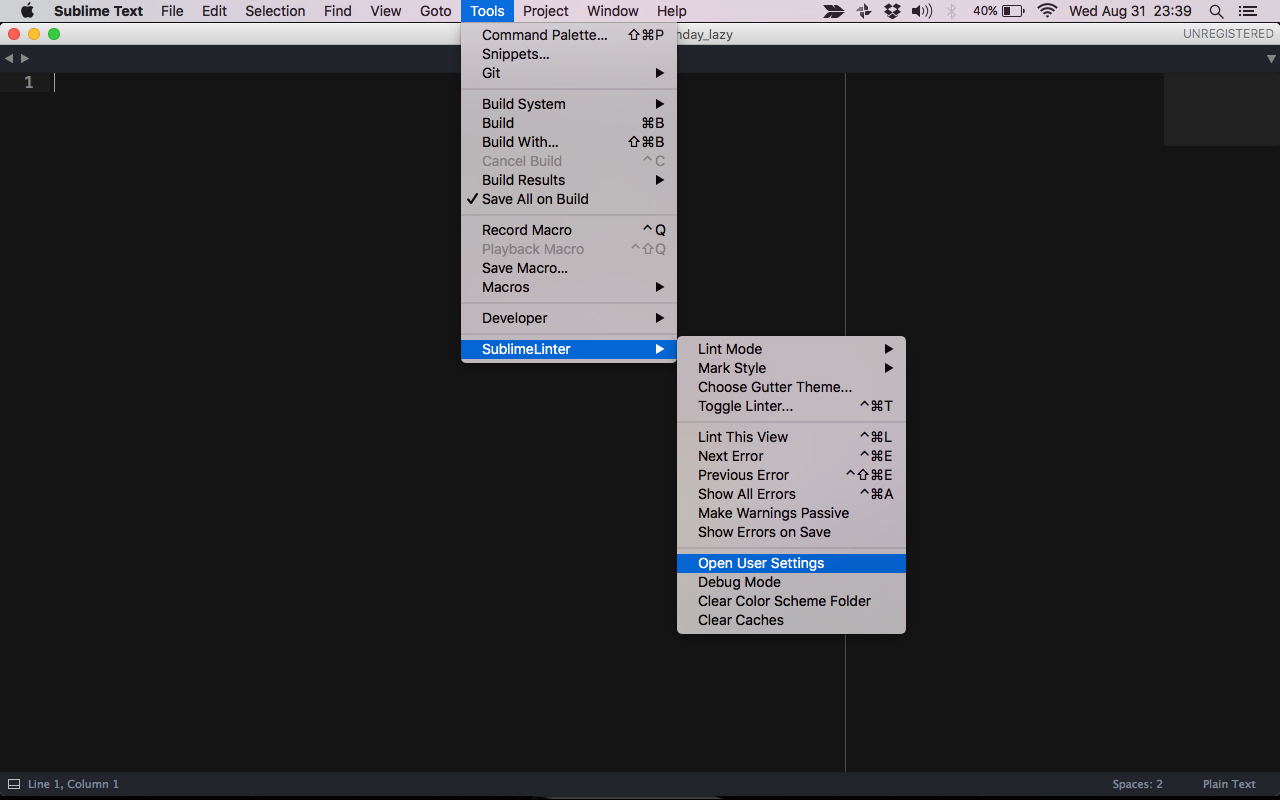Image resolution: width=1280 pixels, height=800 pixels.
Task: Click the volume icon in menu bar
Action: coord(922,11)
